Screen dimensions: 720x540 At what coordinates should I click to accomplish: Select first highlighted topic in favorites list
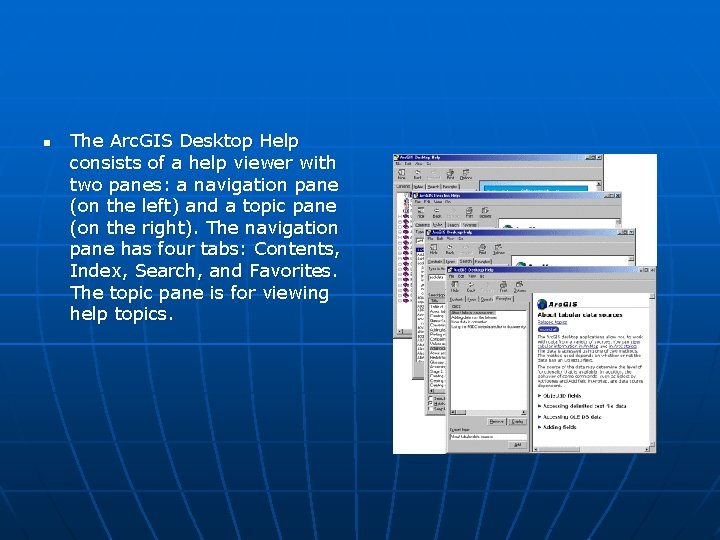tap(473, 313)
